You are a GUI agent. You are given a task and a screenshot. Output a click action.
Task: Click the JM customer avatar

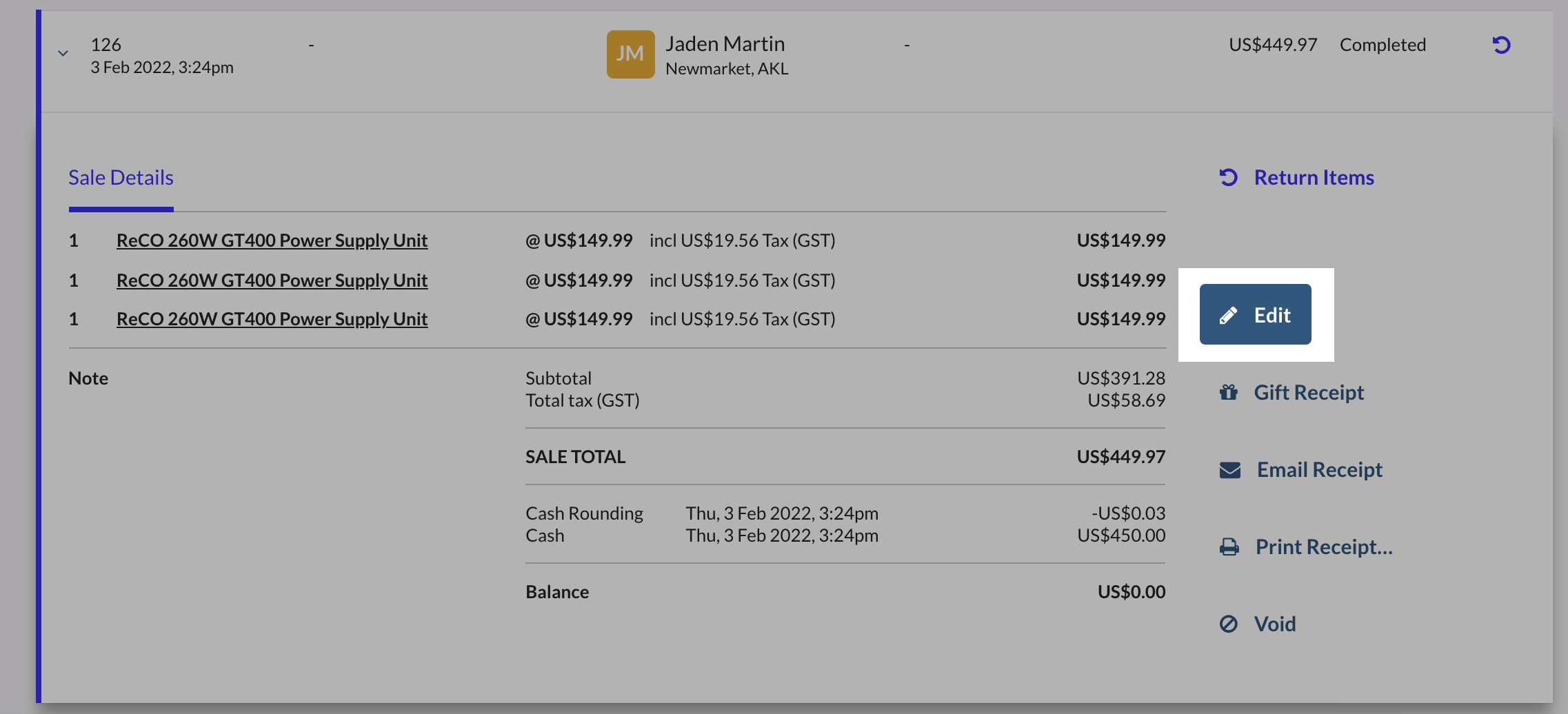(630, 54)
